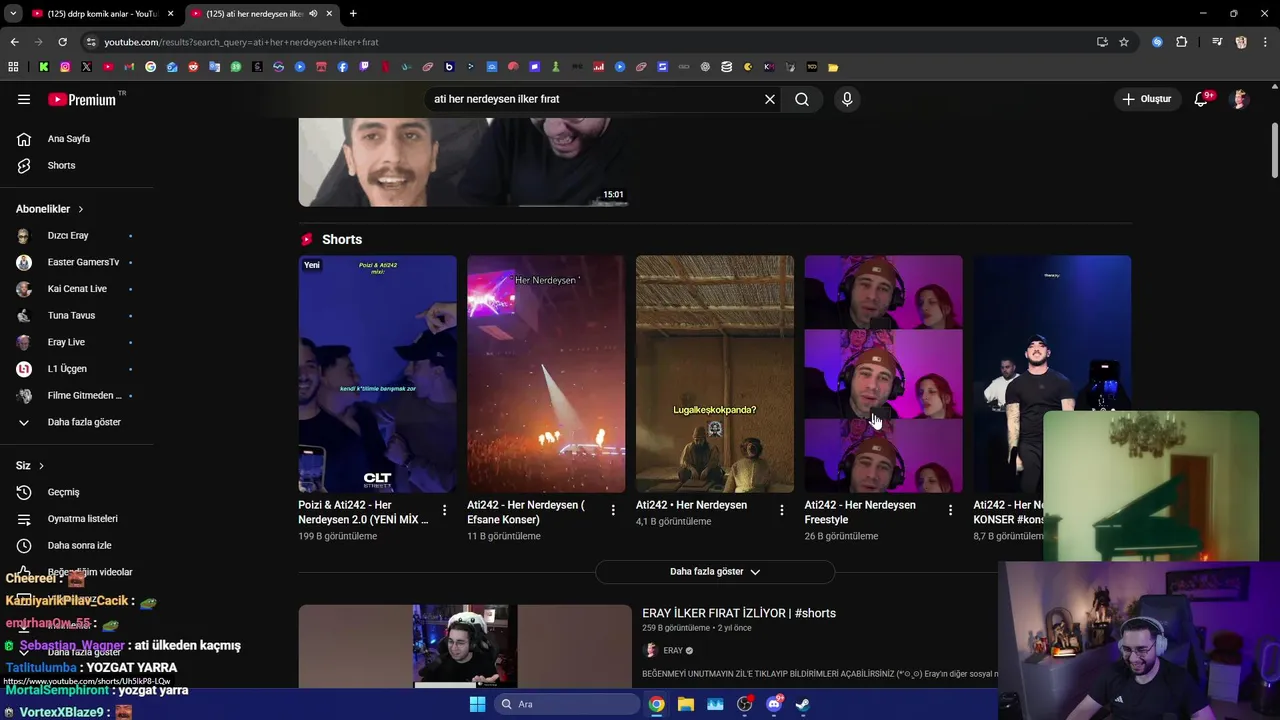Open notifications bell with 9+ badge
This screenshot has height=720, width=1280.
click(1202, 99)
